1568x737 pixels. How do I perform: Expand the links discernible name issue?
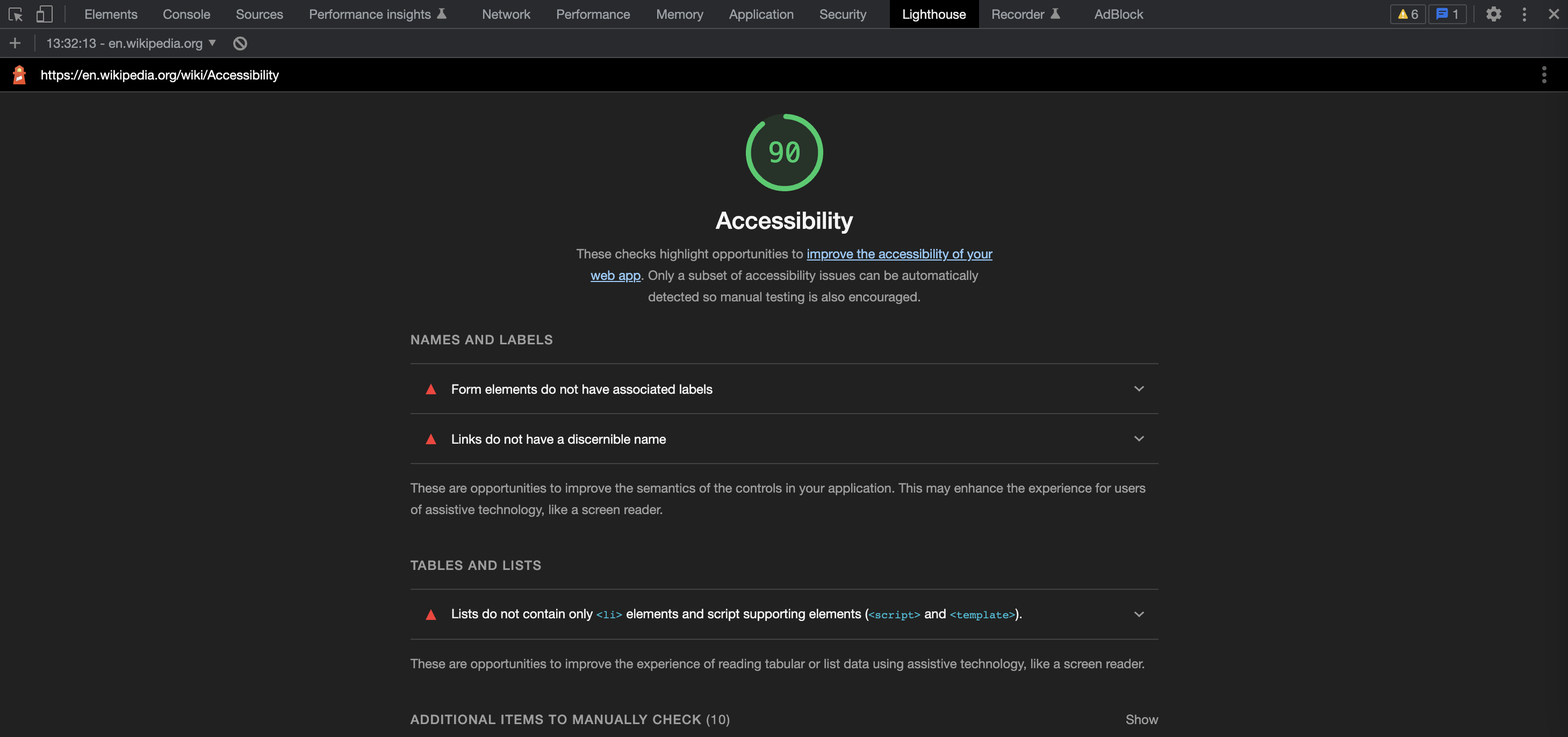[x=1139, y=438]
